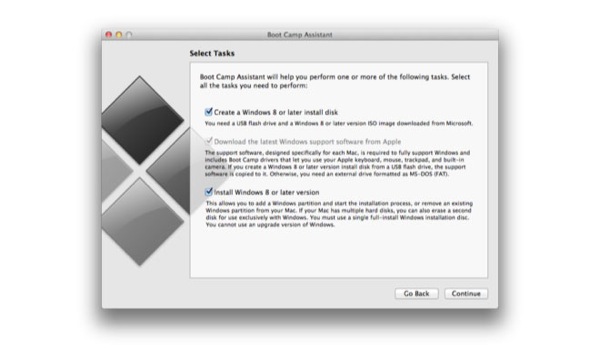Click the paragraph starting 'This allows you to add'
The height and width of the screenshot is (360, 600).
(339, 214)
